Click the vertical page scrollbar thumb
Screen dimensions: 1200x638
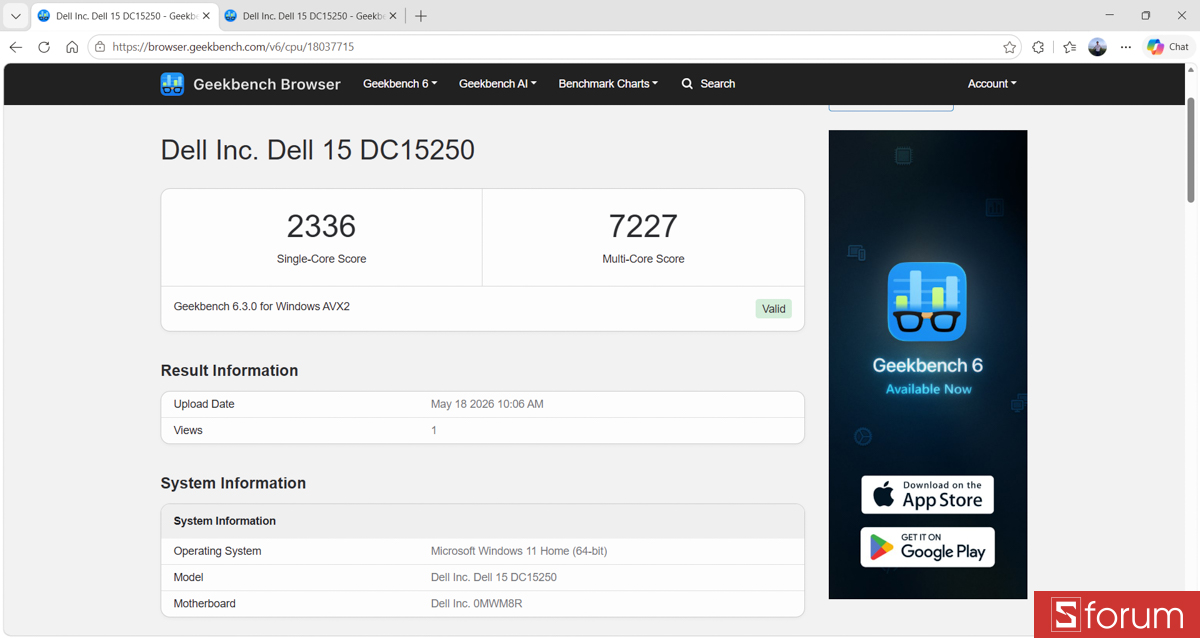(x=1190, y=148)
